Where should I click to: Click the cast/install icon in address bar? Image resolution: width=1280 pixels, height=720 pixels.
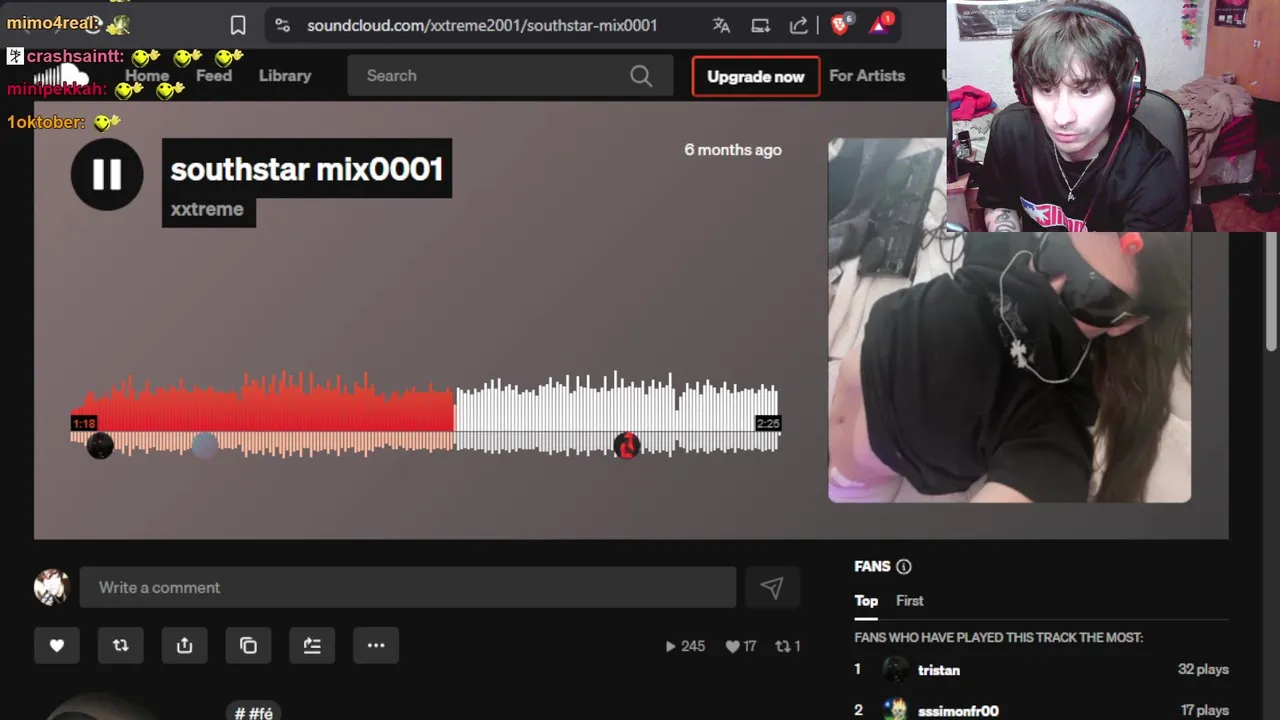760,25
